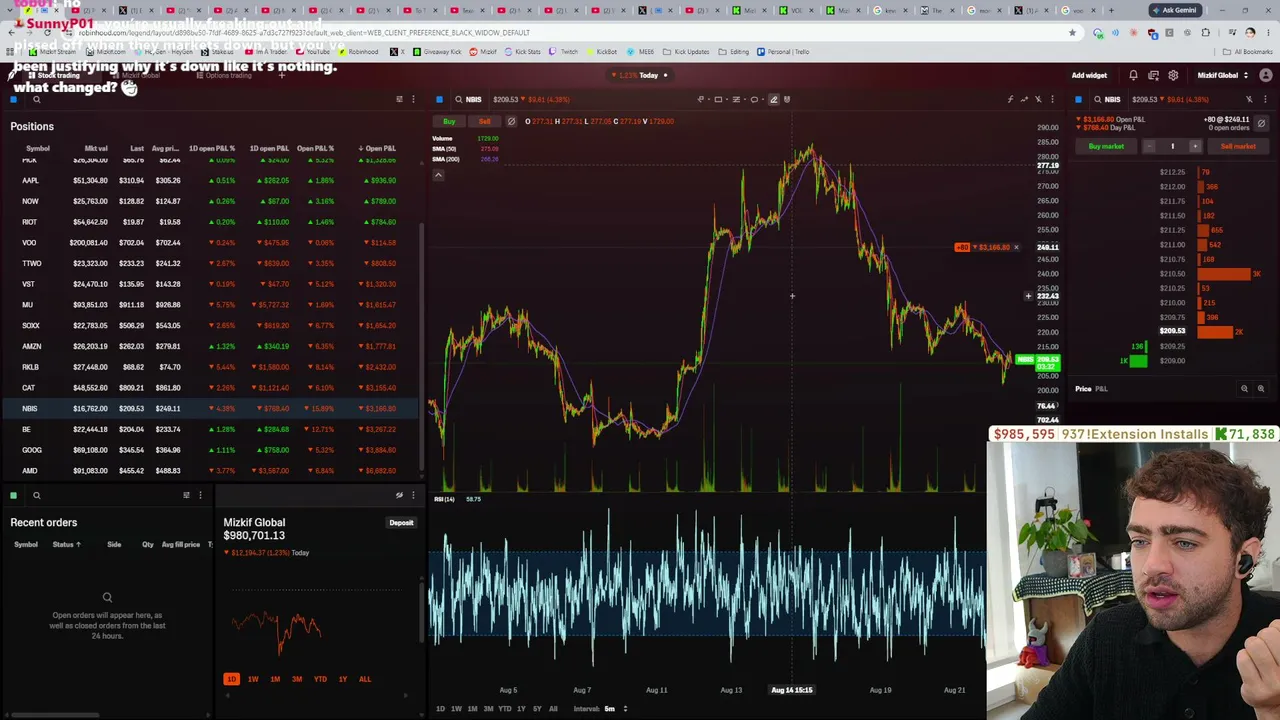Screen dimensions: 1280x720
Task: Search NBIS symbol in the chart widget
Action: coord(466,99)
